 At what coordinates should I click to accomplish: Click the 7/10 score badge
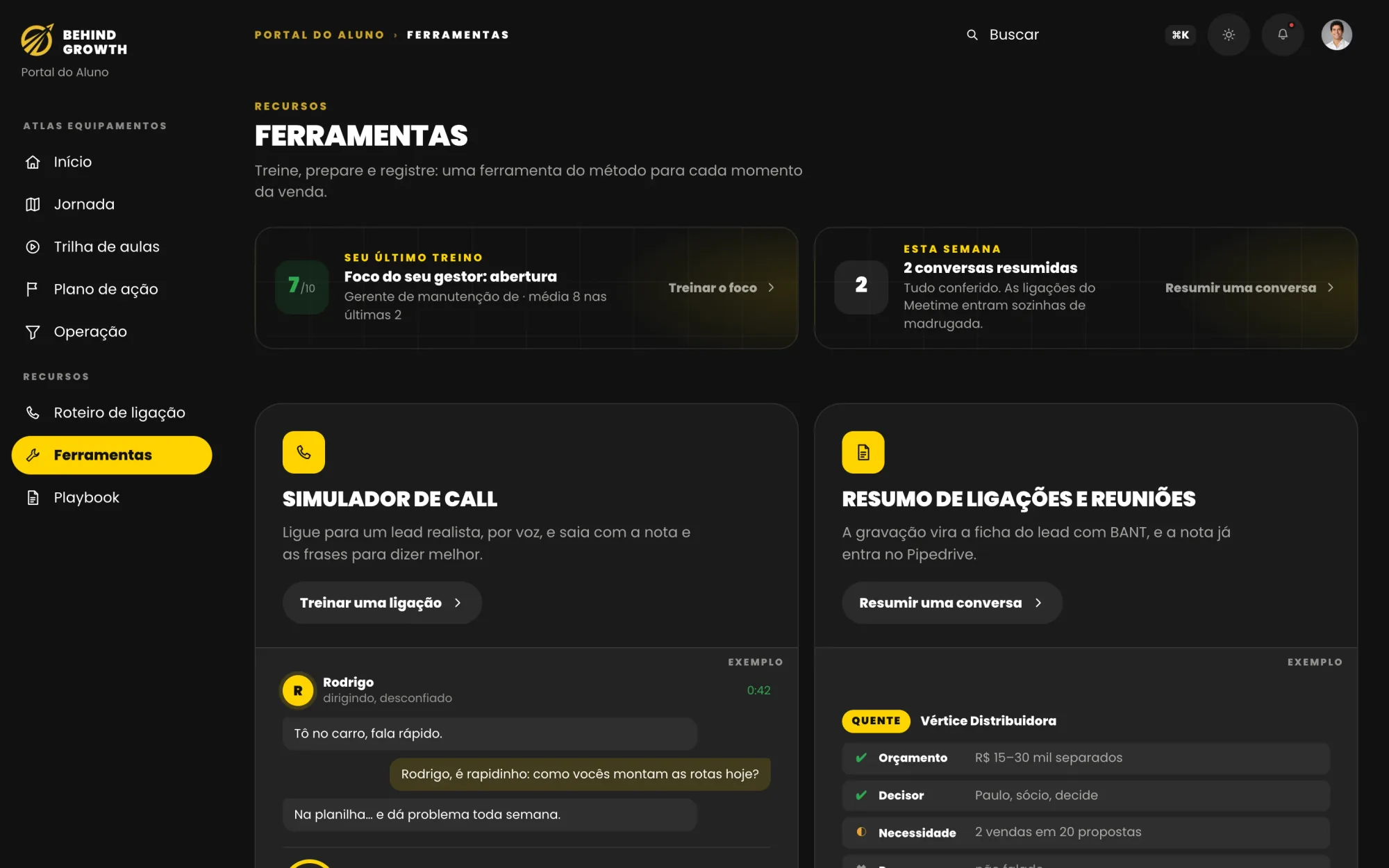[x=301, y=286]
